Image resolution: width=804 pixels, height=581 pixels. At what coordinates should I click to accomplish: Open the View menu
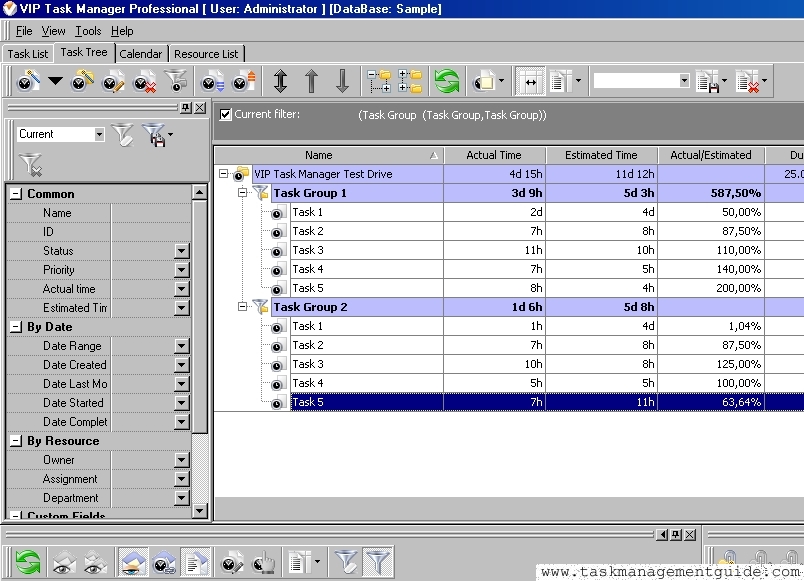[53, 31]
